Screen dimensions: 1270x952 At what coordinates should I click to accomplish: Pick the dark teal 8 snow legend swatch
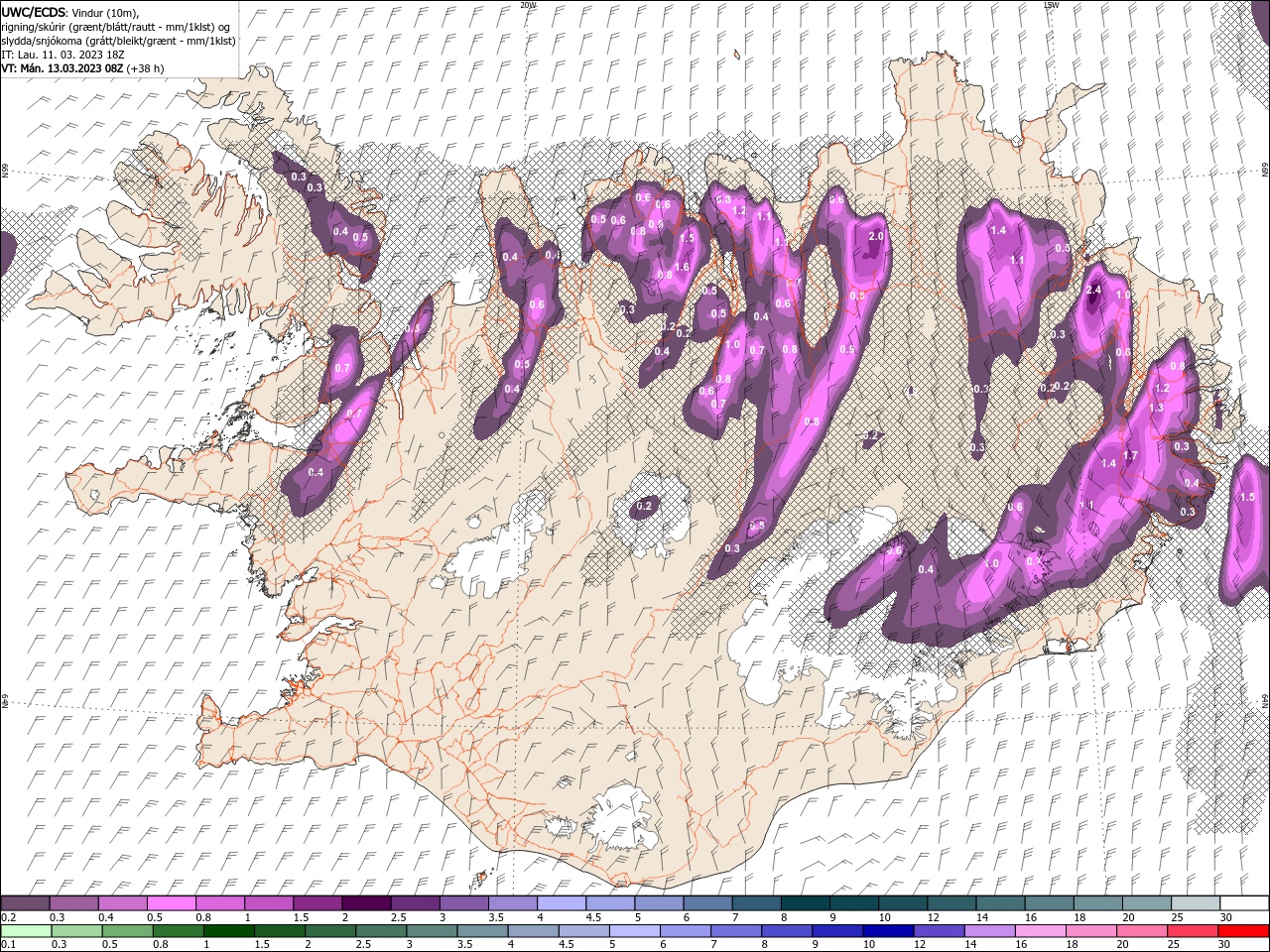pyautogui.click(x=805, y=903)
